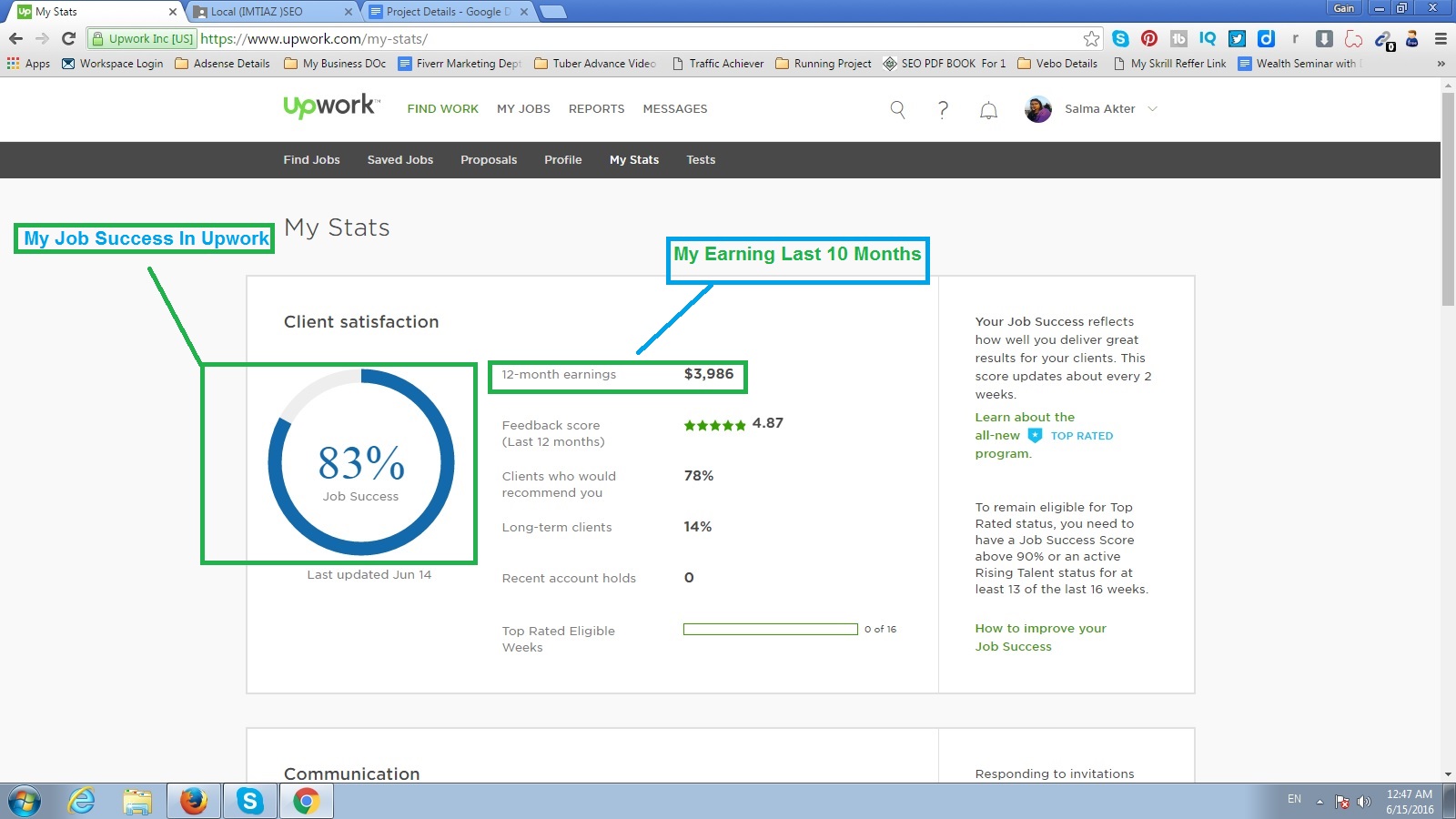Expand the Salma Akter account dropdown arrow
1456x819 pixels.
(x=1152, y=109)
